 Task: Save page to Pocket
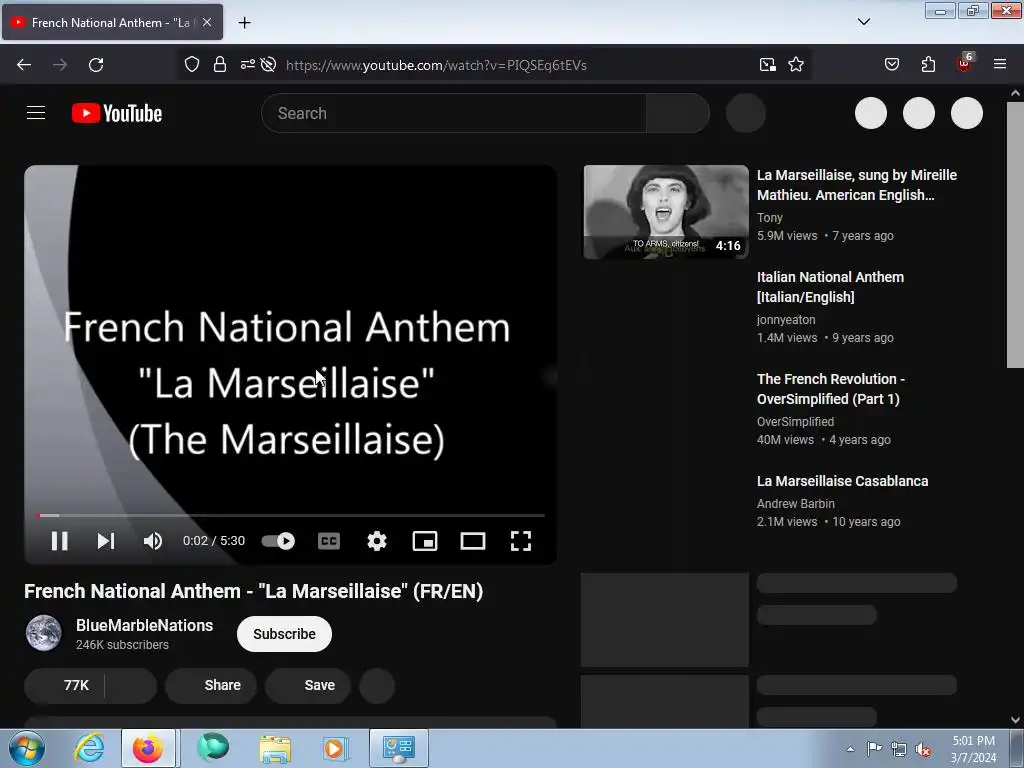click(891, 65)
